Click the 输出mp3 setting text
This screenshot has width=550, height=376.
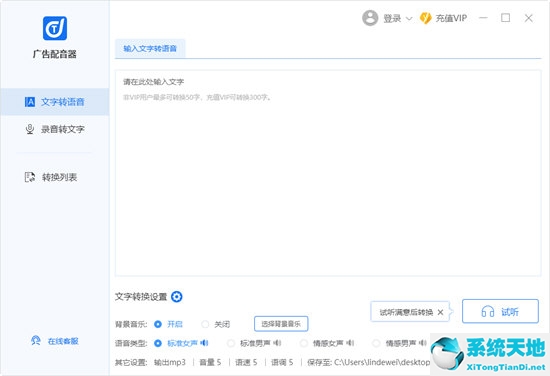170,362
